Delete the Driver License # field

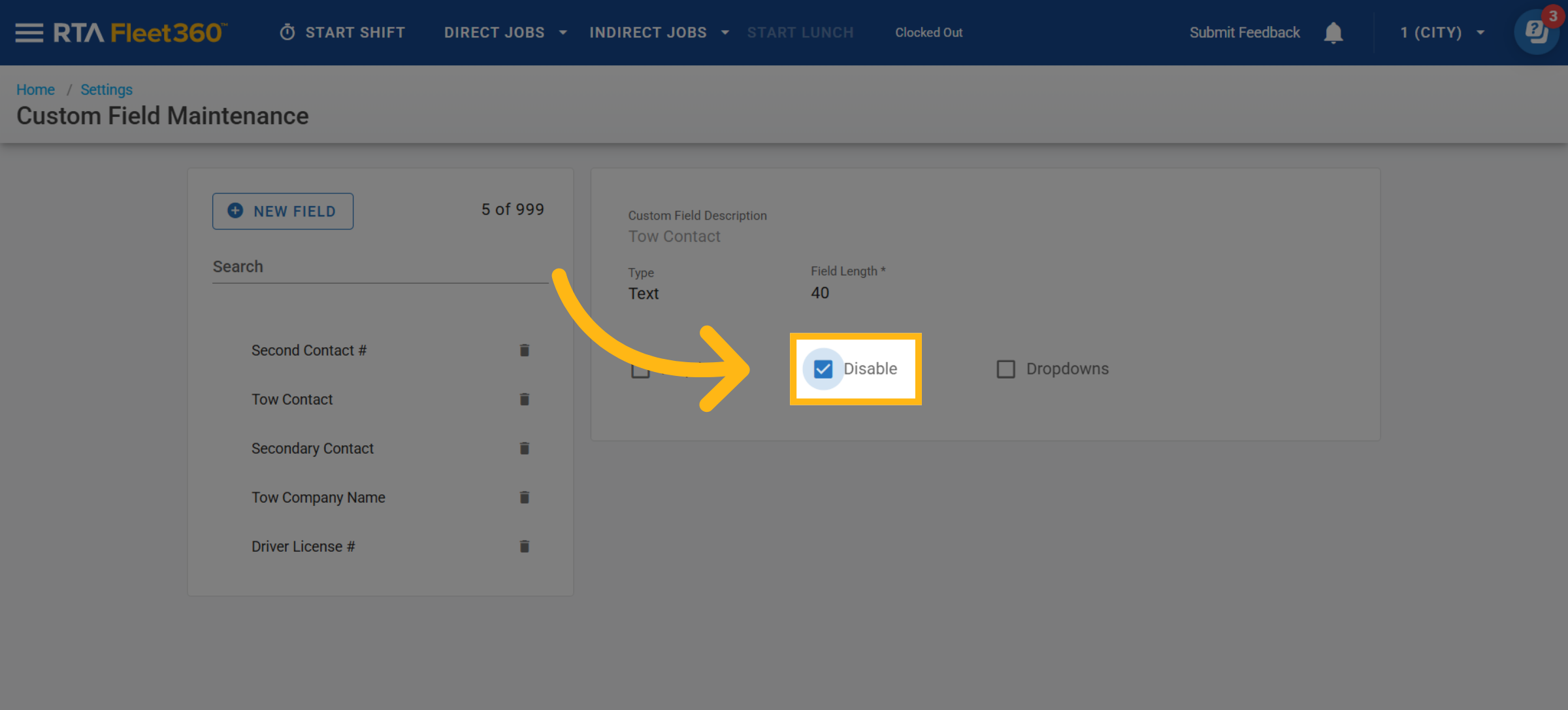[x=524, y=547]
